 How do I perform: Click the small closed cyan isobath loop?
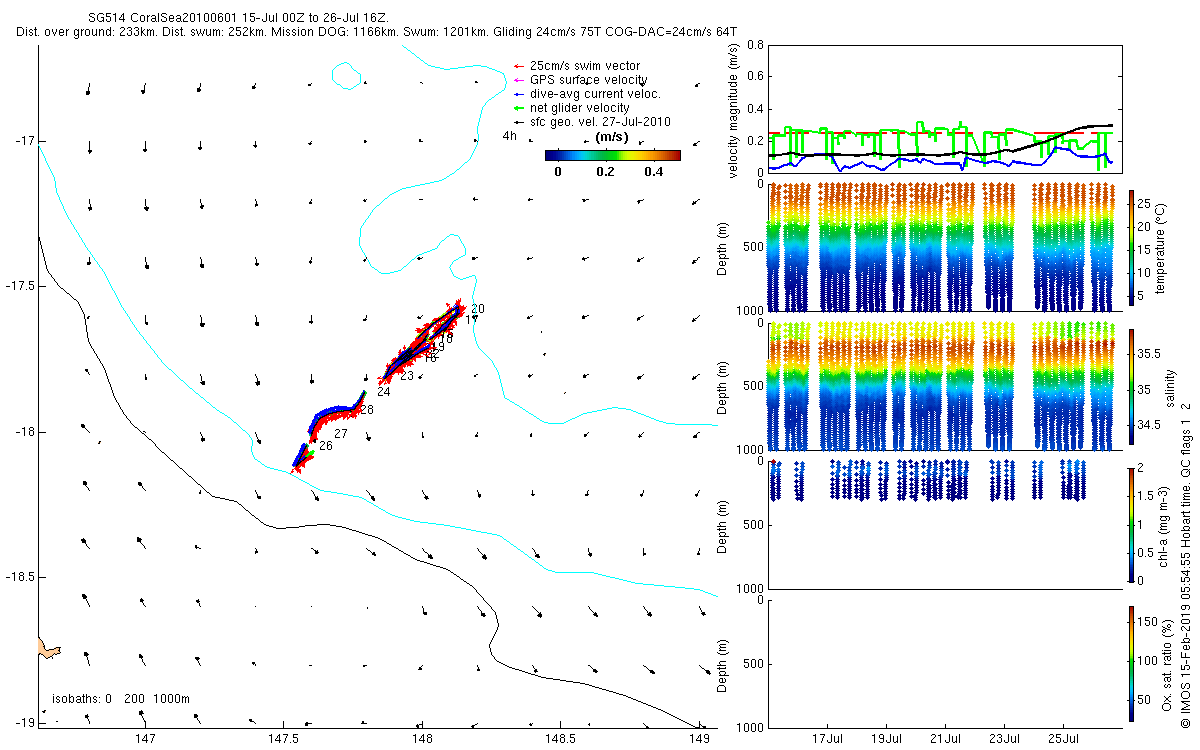point(346,75)
